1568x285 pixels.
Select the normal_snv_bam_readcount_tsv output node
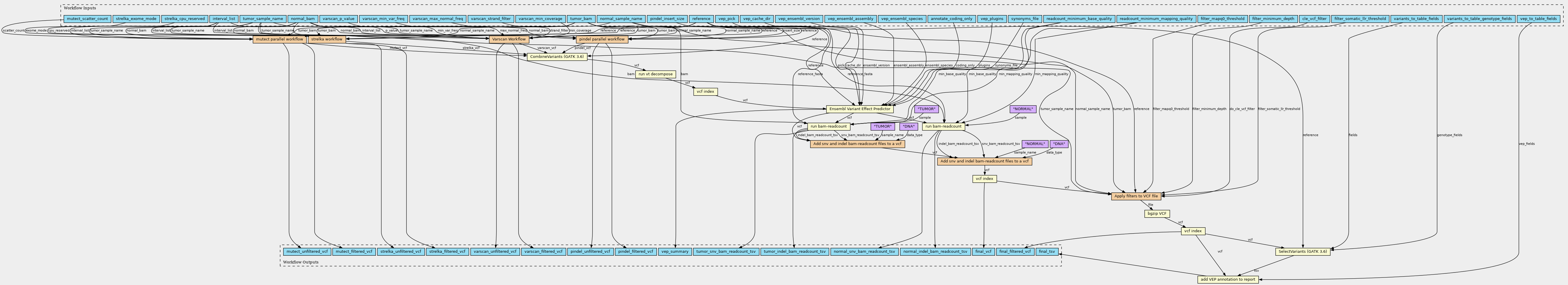(864, 251)
